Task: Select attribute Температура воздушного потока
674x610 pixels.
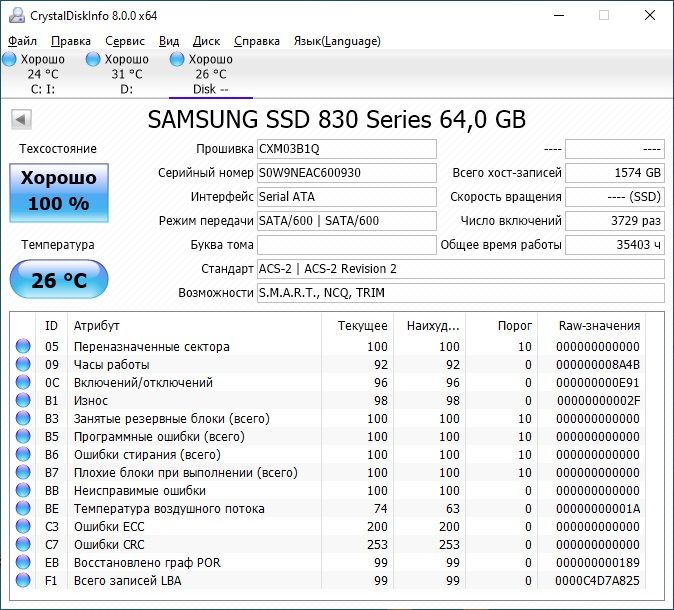Action: click(x=169, y=509)
